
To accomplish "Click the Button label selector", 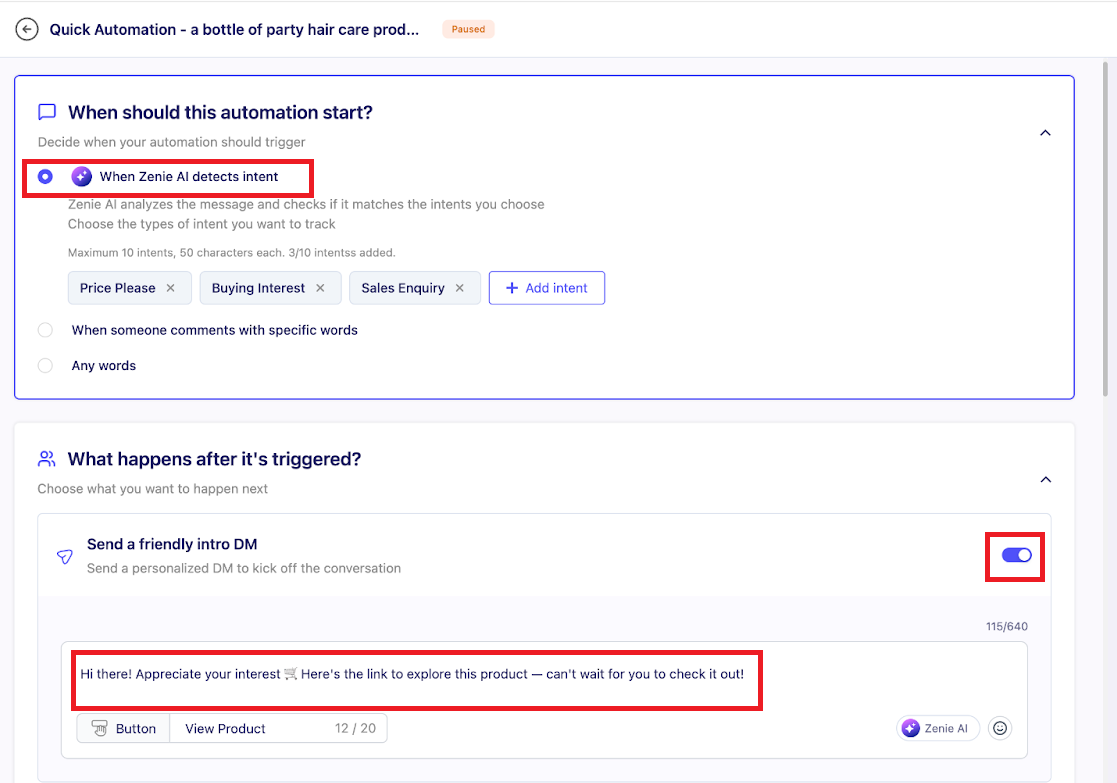I will tap(123, 729).
